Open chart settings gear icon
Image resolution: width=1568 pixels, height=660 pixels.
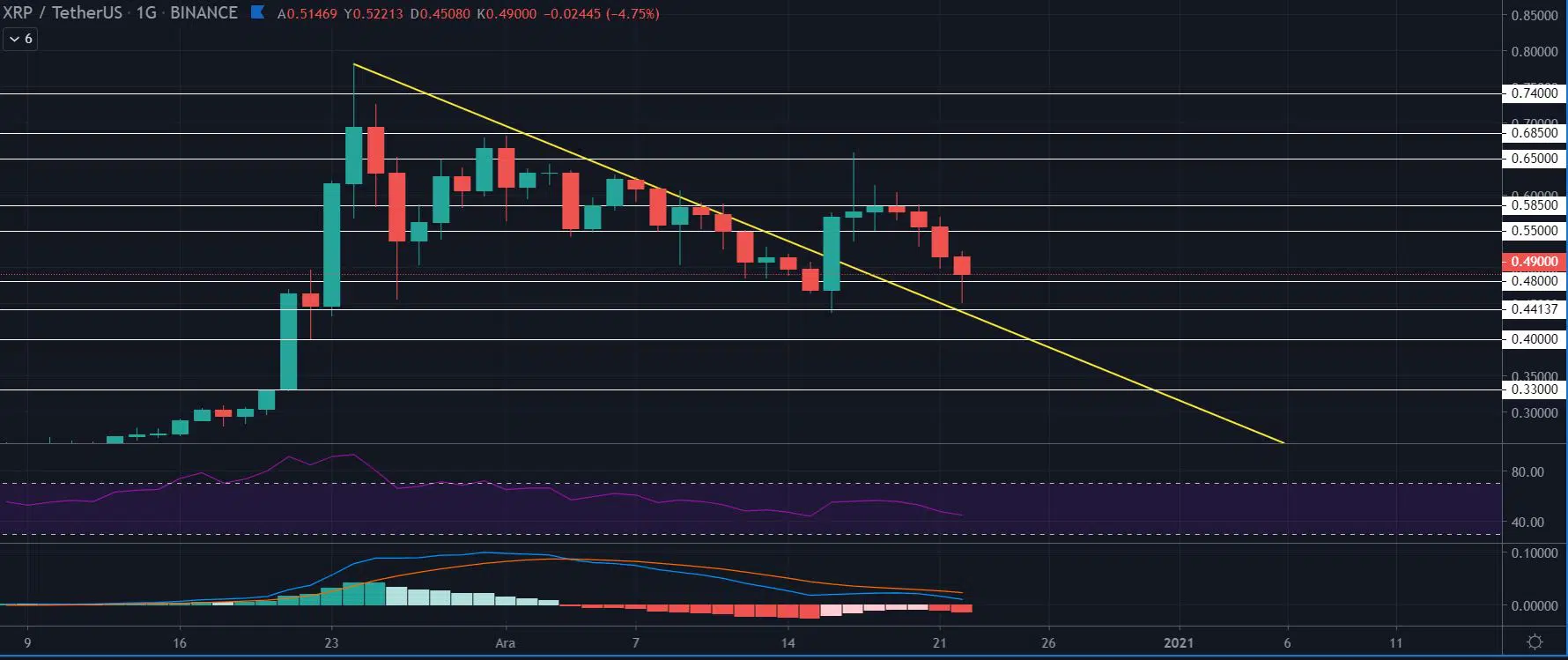click(1535, 641)
